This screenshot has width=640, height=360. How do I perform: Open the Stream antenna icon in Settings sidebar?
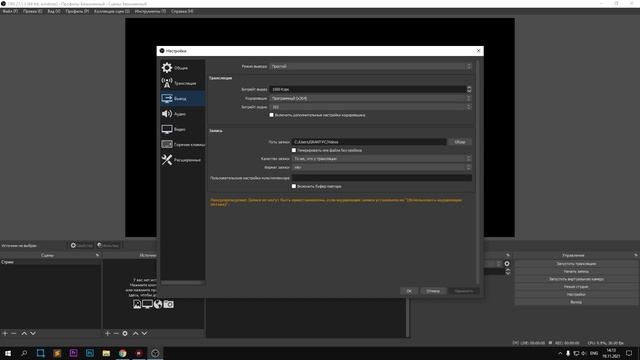coord(167,83)
